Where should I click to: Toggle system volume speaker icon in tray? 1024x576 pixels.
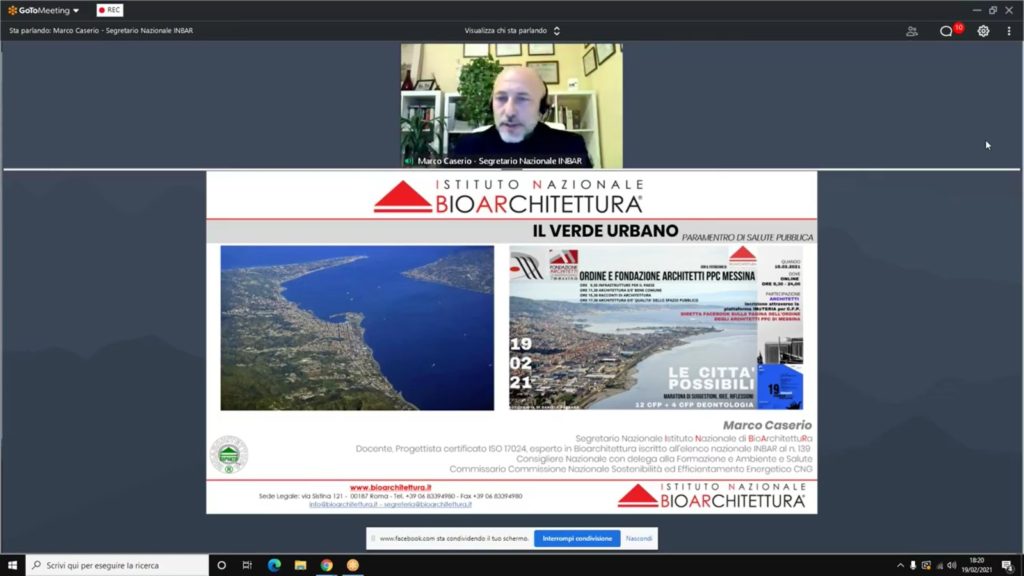click(x=951, y=565)
